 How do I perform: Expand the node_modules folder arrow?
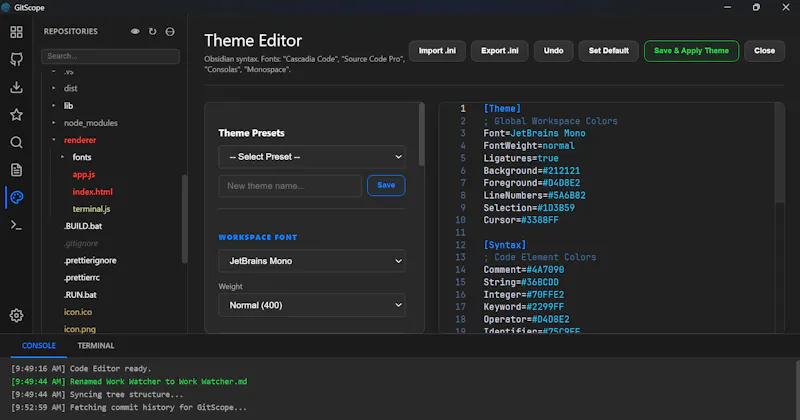54,123
